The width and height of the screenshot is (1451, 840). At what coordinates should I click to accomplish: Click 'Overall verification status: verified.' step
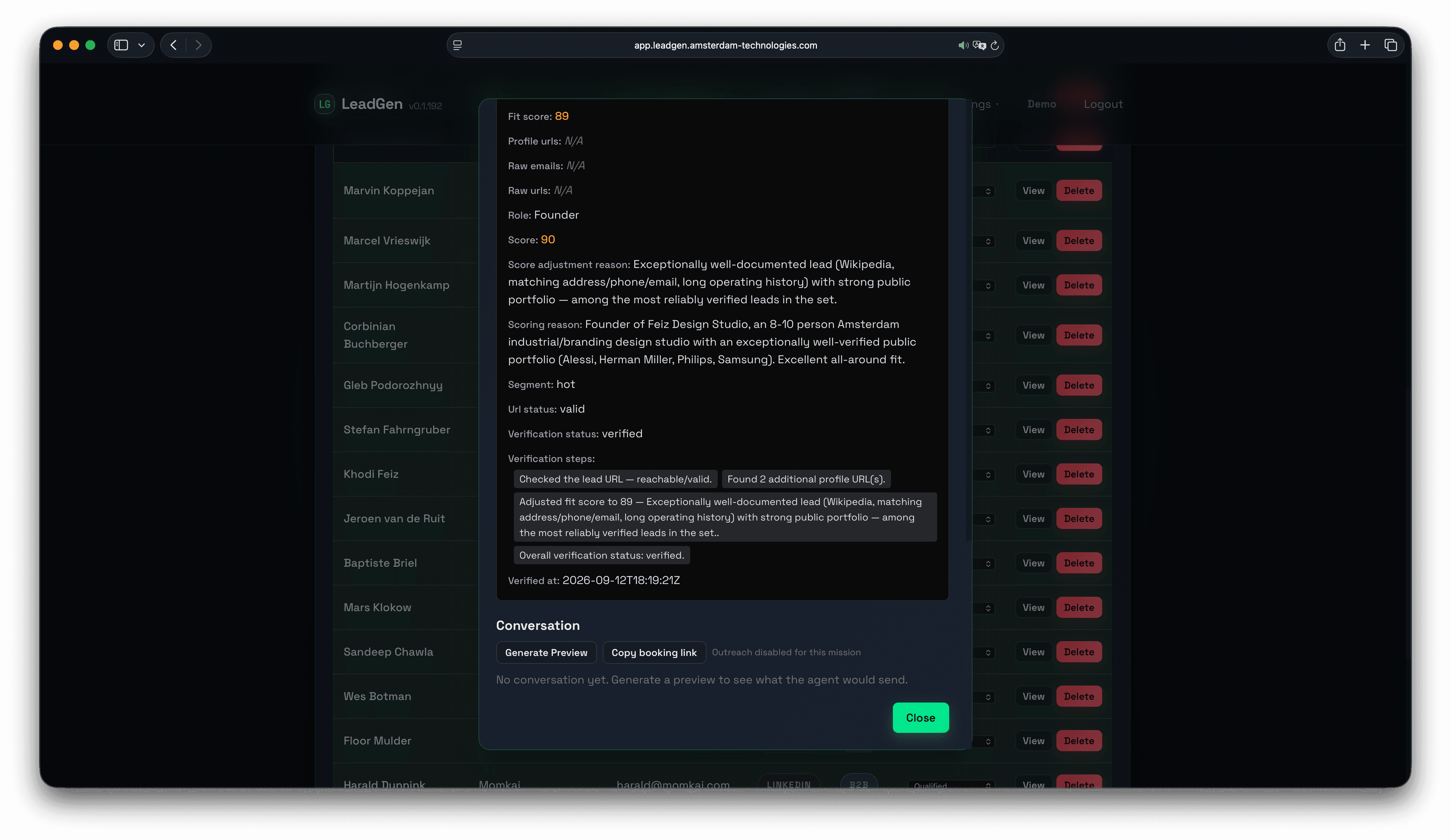pyautogui.click(x=602, y=555)
